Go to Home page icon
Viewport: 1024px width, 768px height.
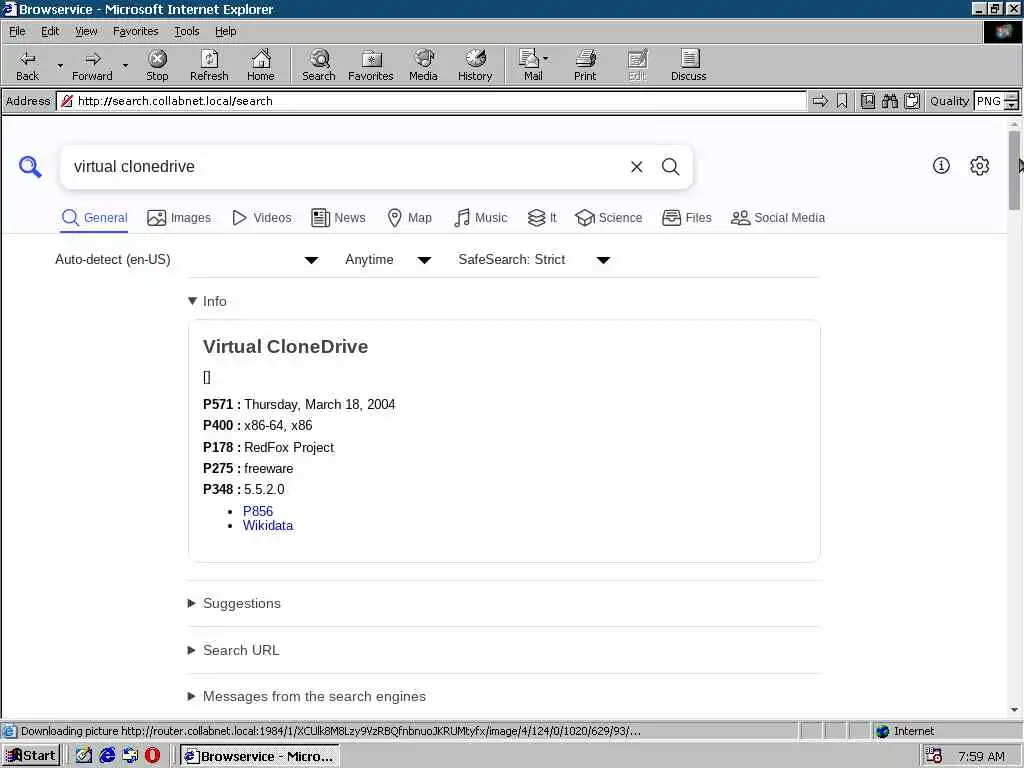point(261,65)
